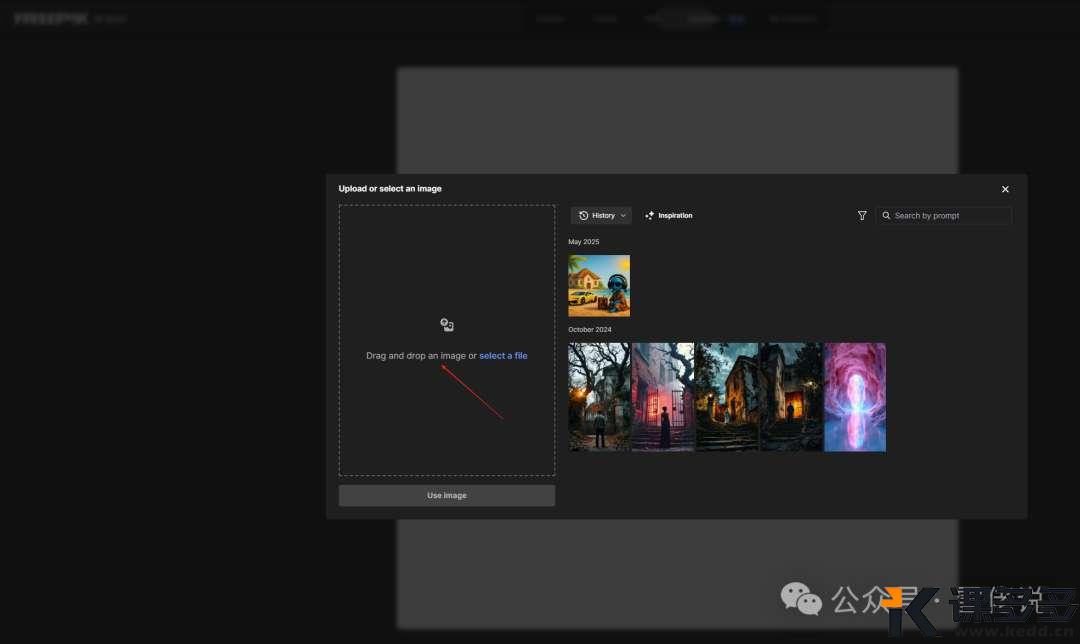Click the sparkle icon beside Inspiration

[x=650, y=216]
